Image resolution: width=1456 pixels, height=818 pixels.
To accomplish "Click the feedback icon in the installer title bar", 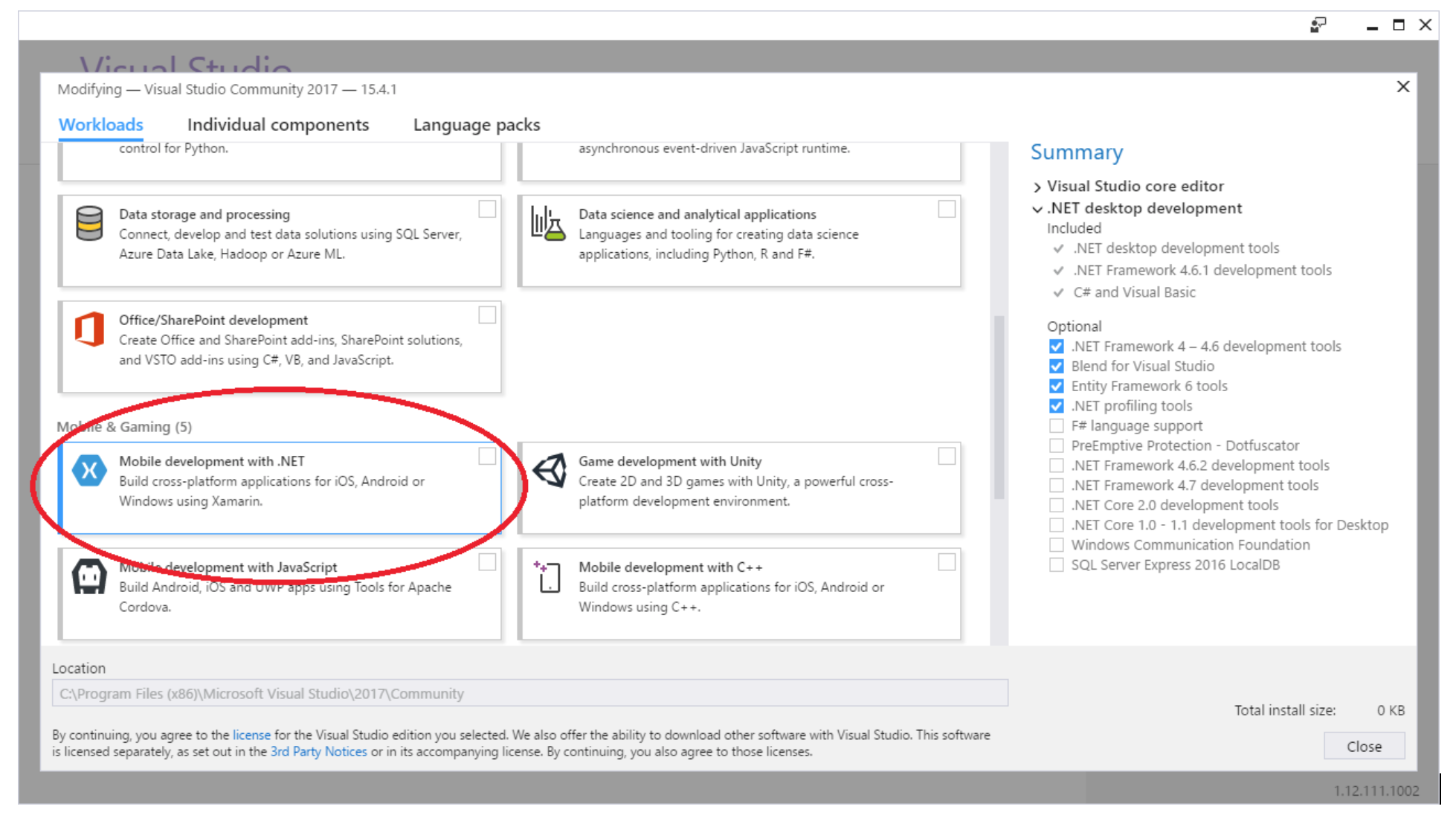I will tap(1318, 25).
